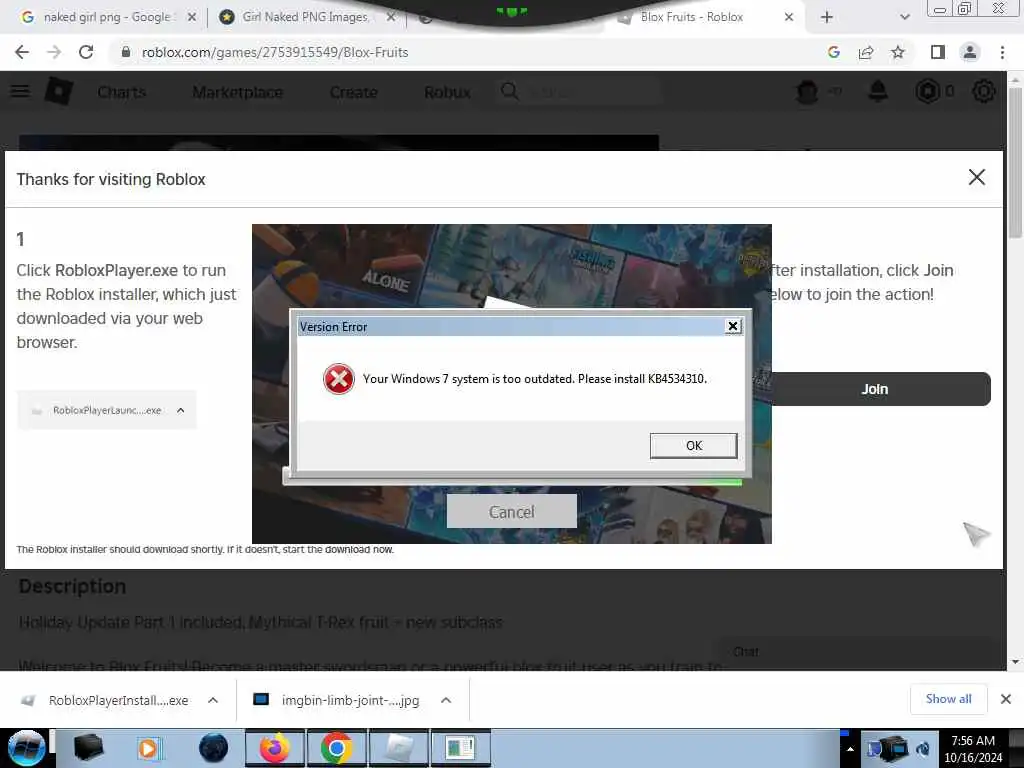The height and width of the screenshot is (768, 1024).
Task: Open the Windows Start menu
Action: point(26,748)
